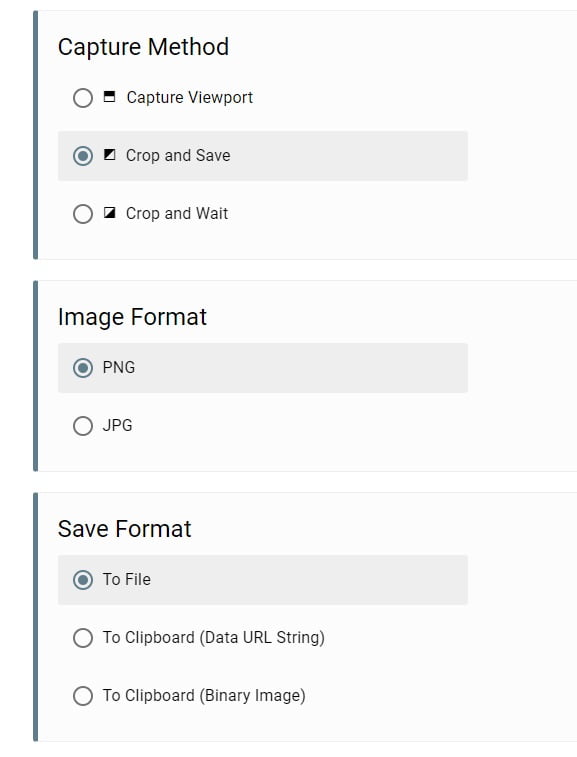Select the Capture Viewport radio button

coord(83,98)
